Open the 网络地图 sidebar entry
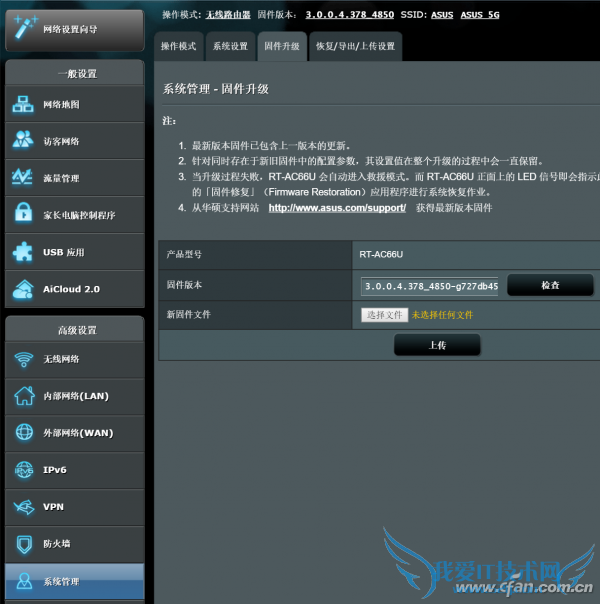The image size is (600, 604). click(x=75, y=104)
